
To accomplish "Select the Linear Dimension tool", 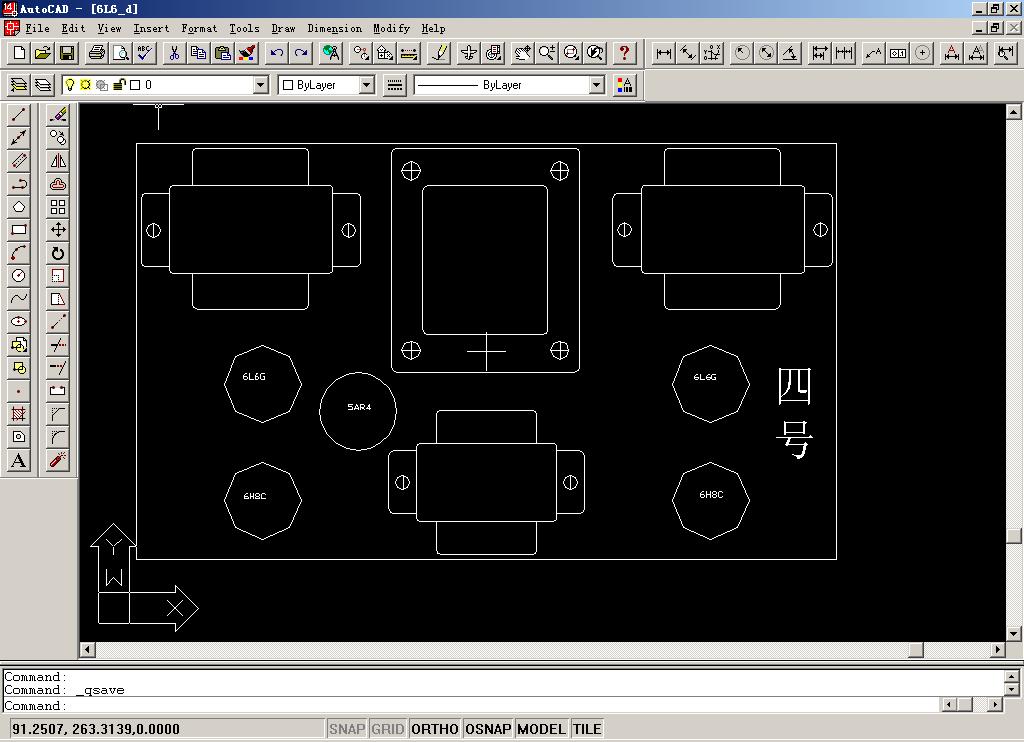I will [664, 53].
